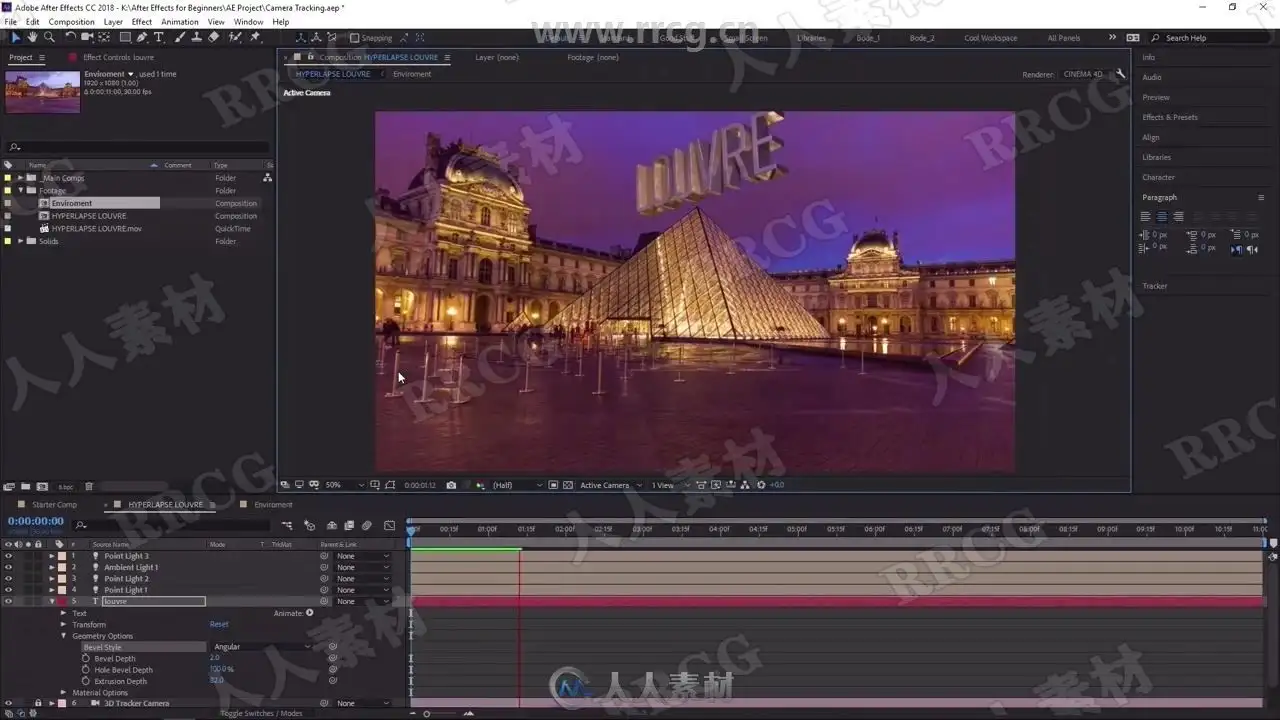Take a snapshot of the composition viewer
The width and height of the screenshot is (1280, 720).
[x=451, y=485]
